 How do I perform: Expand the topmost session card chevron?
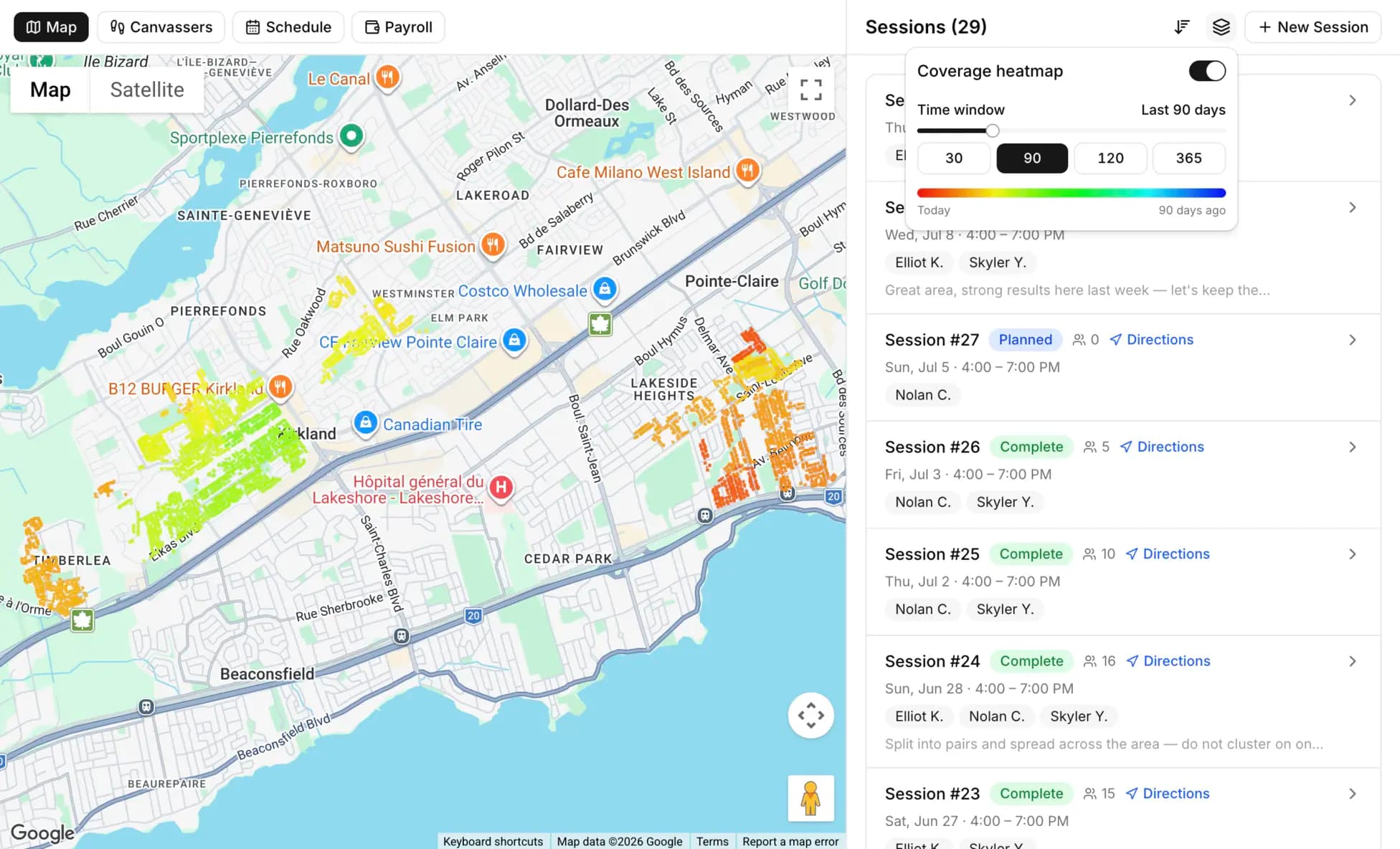tap(1352, 100)
